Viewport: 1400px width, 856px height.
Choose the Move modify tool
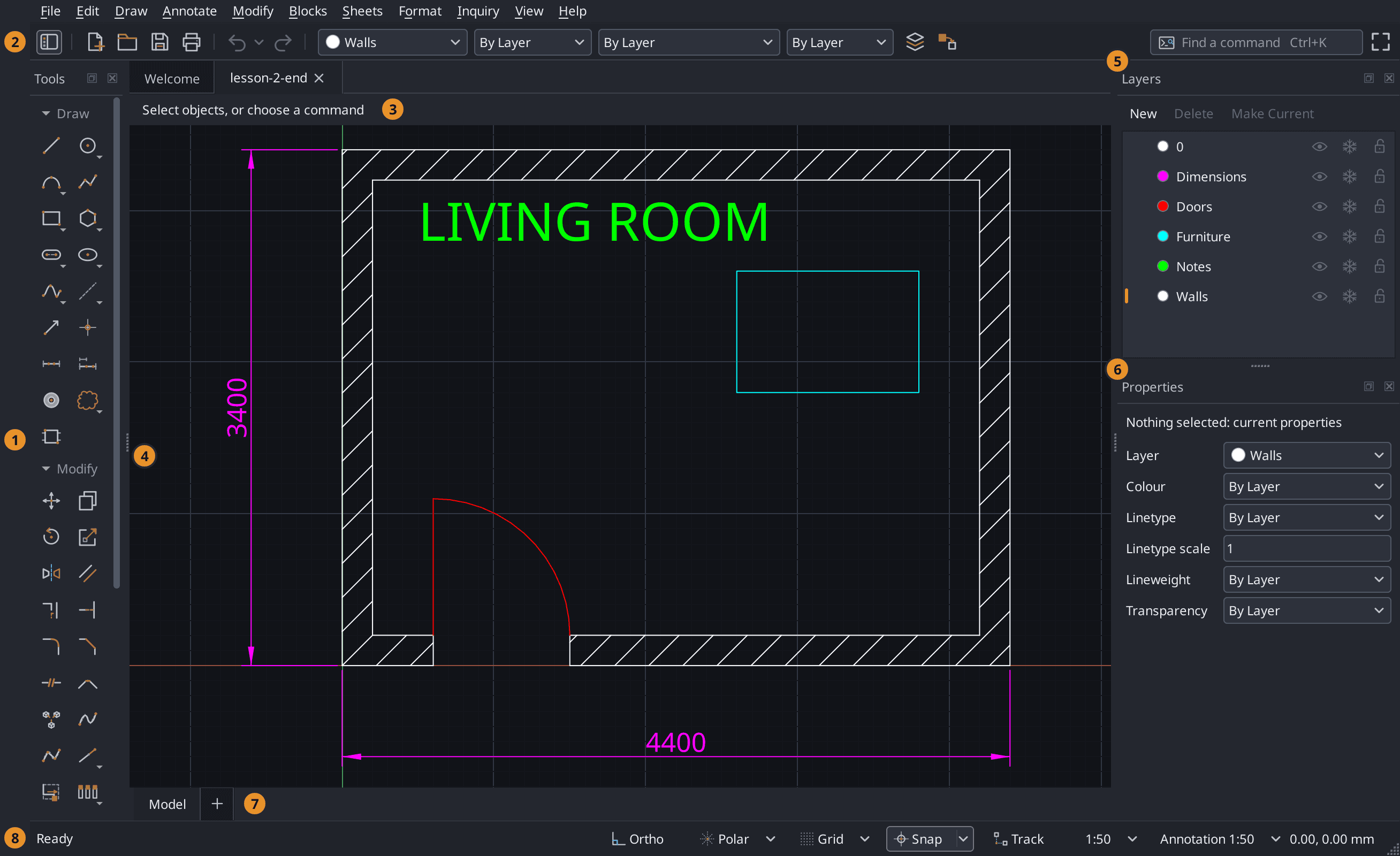coord(51,501)
